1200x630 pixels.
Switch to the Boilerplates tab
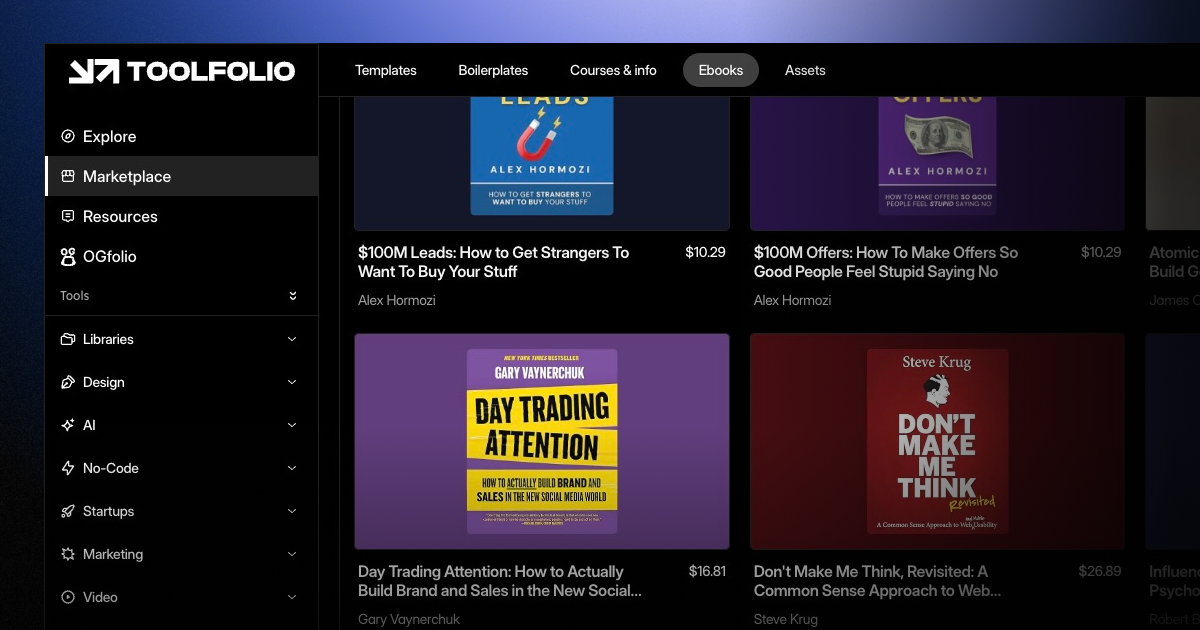(493, 70)
